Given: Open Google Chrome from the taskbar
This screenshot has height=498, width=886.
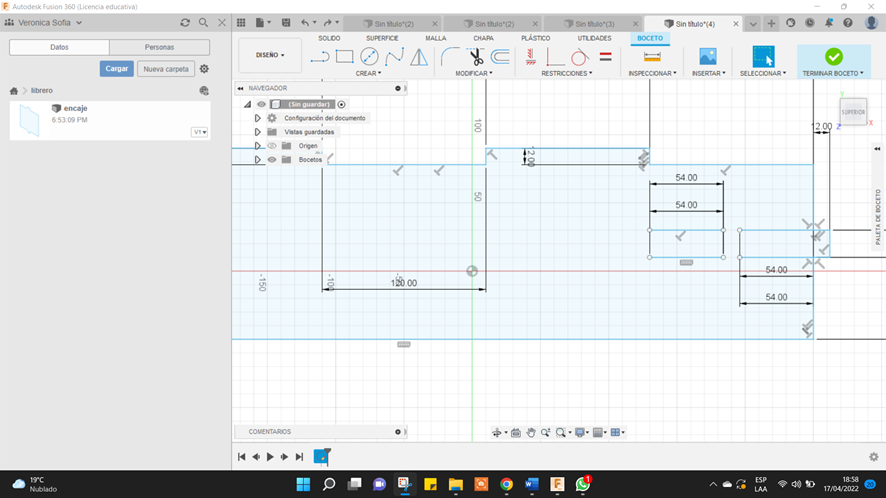Looking at the screenshot, I should [506, 484].
